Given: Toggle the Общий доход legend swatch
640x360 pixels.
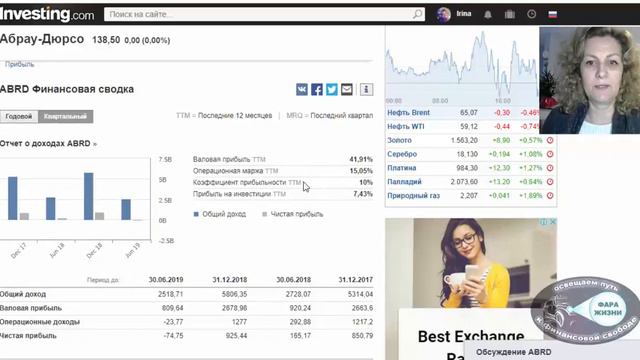Looking at the screenshot, I should (x=196, y=214).
